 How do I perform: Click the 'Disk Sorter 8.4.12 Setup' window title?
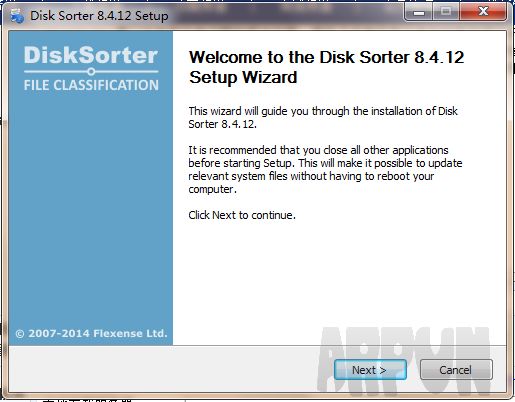pos(99,16)
